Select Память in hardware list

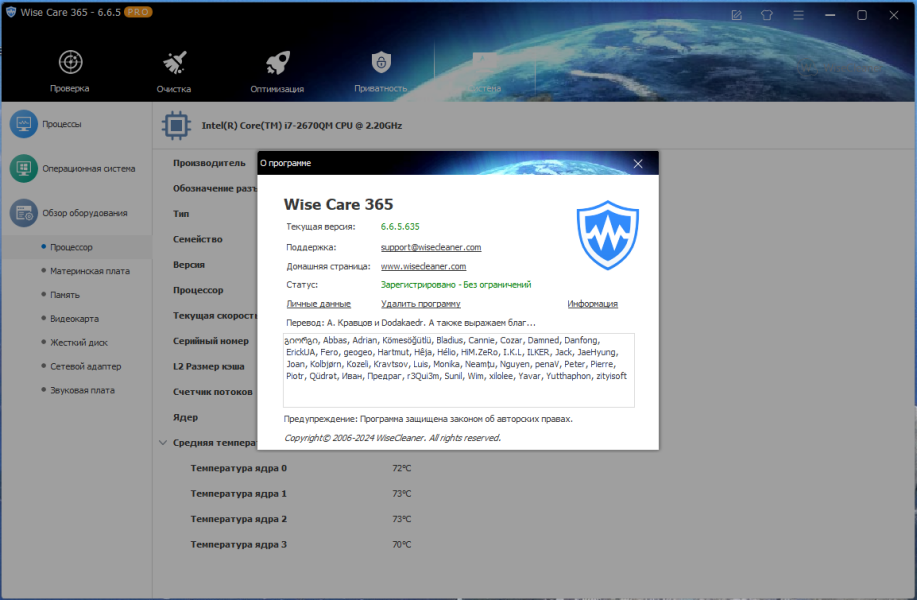65,295
